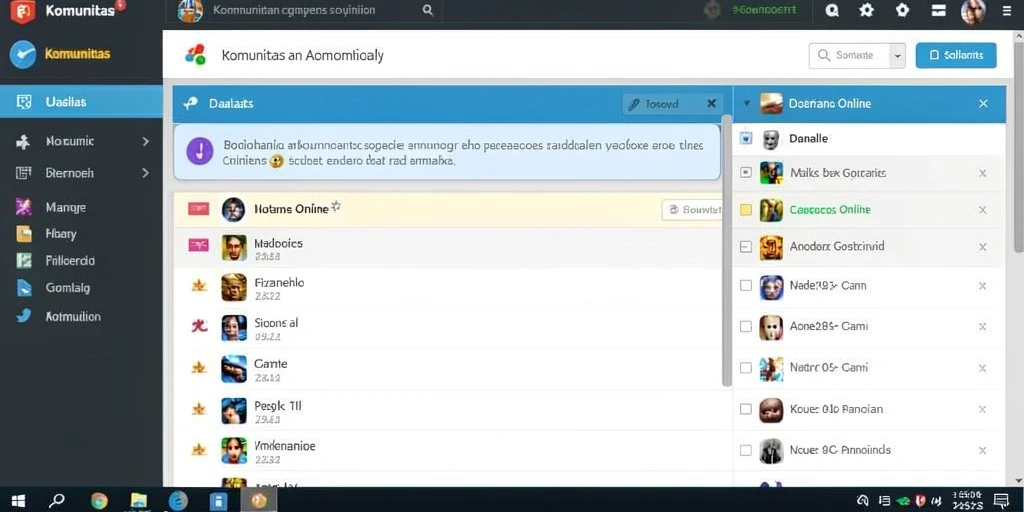
Task: Expand the Nocumic sidebar chevron
Action: 146,141
